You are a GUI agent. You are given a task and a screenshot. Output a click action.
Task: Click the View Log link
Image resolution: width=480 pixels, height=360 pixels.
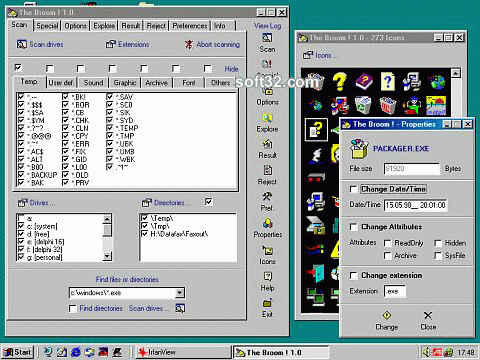tap(267, 26)
